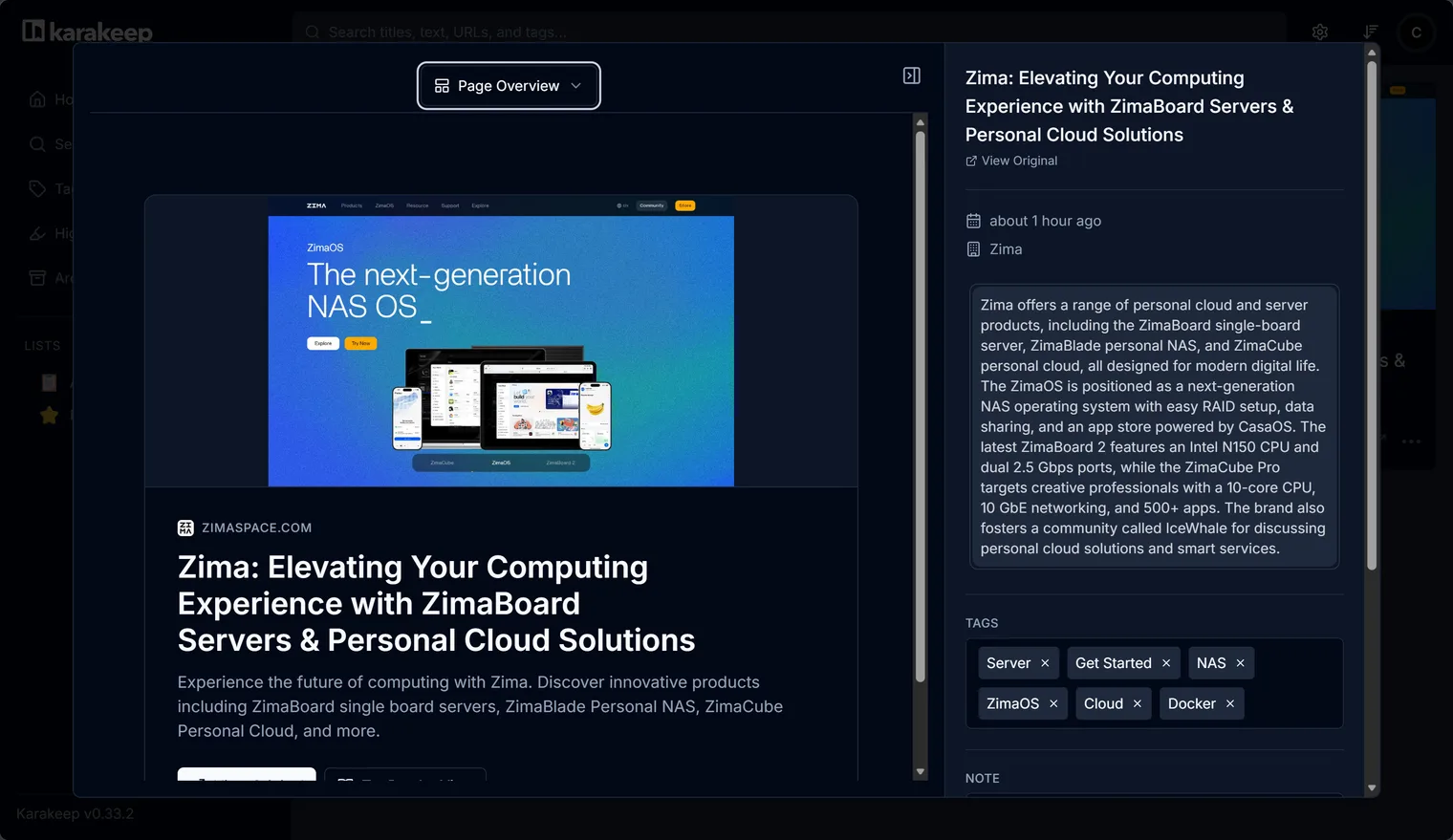Click the sort icon in background header
The height and width of the screenshot is (840, 1453).
1370,32
